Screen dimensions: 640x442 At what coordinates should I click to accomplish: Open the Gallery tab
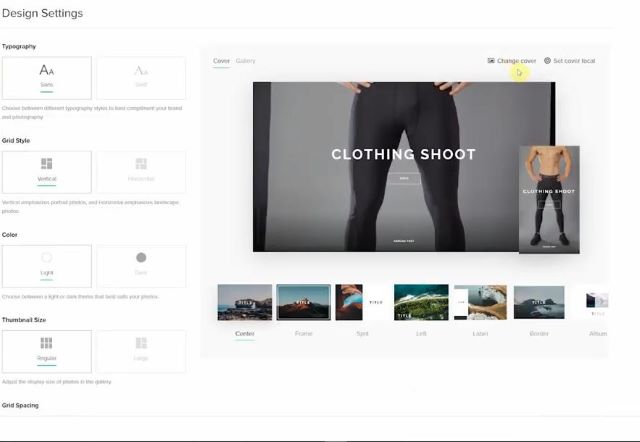pos(246,61)
